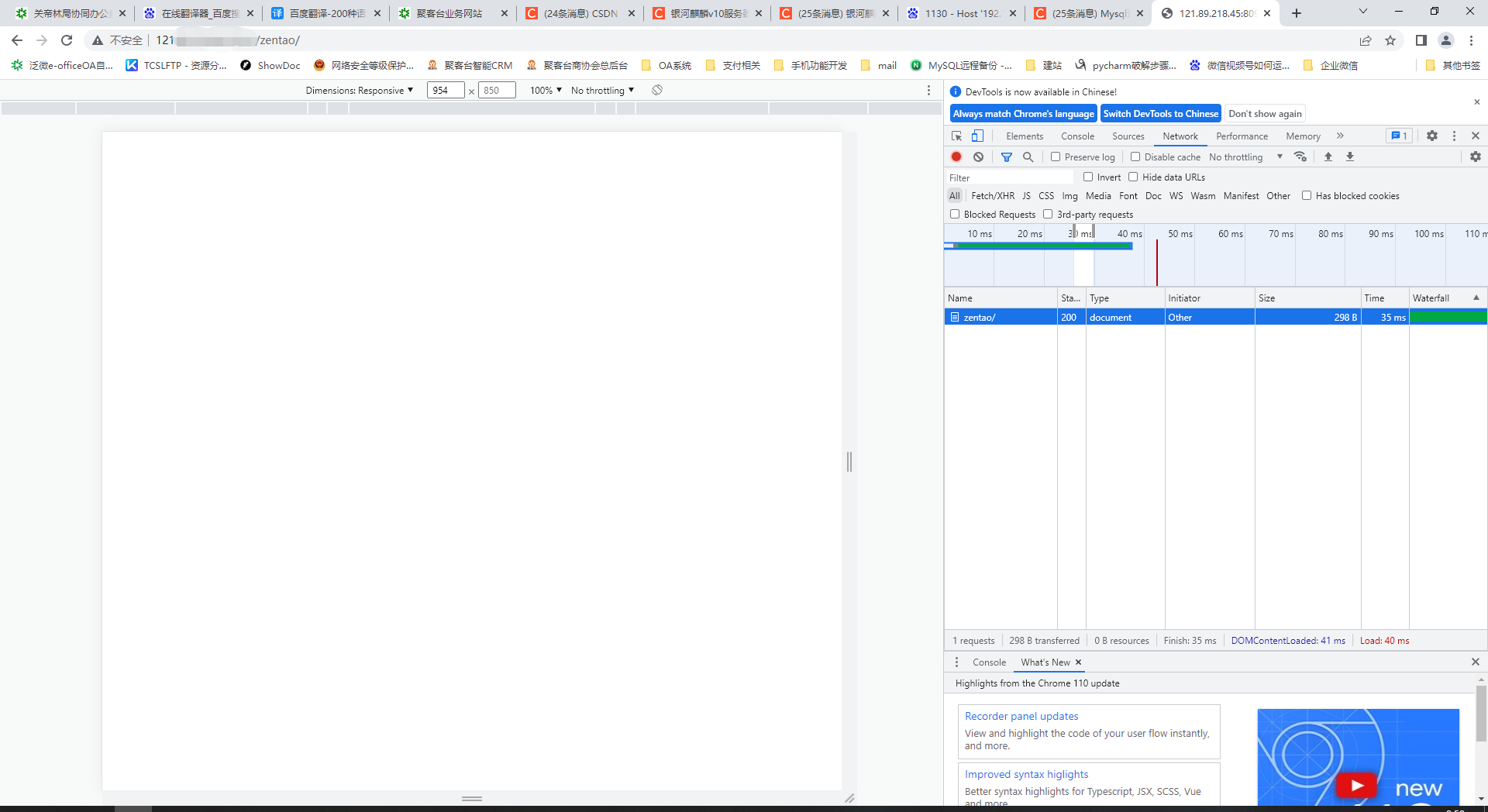Open DevTools settings gear
1488x812 pixels.
pos(1432,136)
